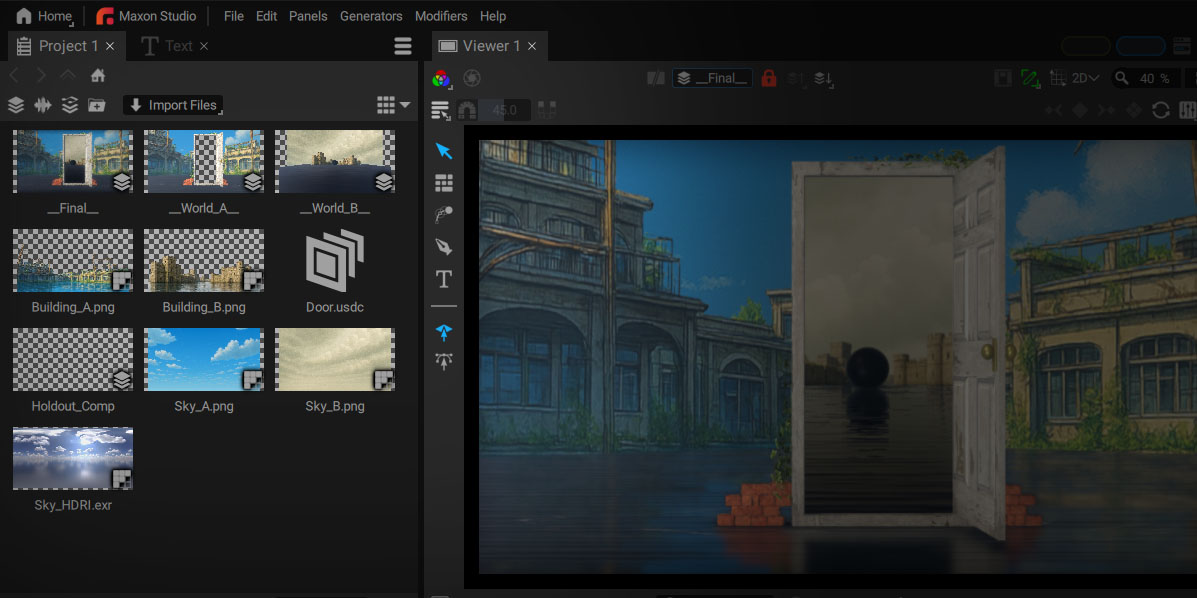Screen dimensions: 1197x598
Task: Select the Pen tool in viewer toolbar
Action: click(444, 247)
